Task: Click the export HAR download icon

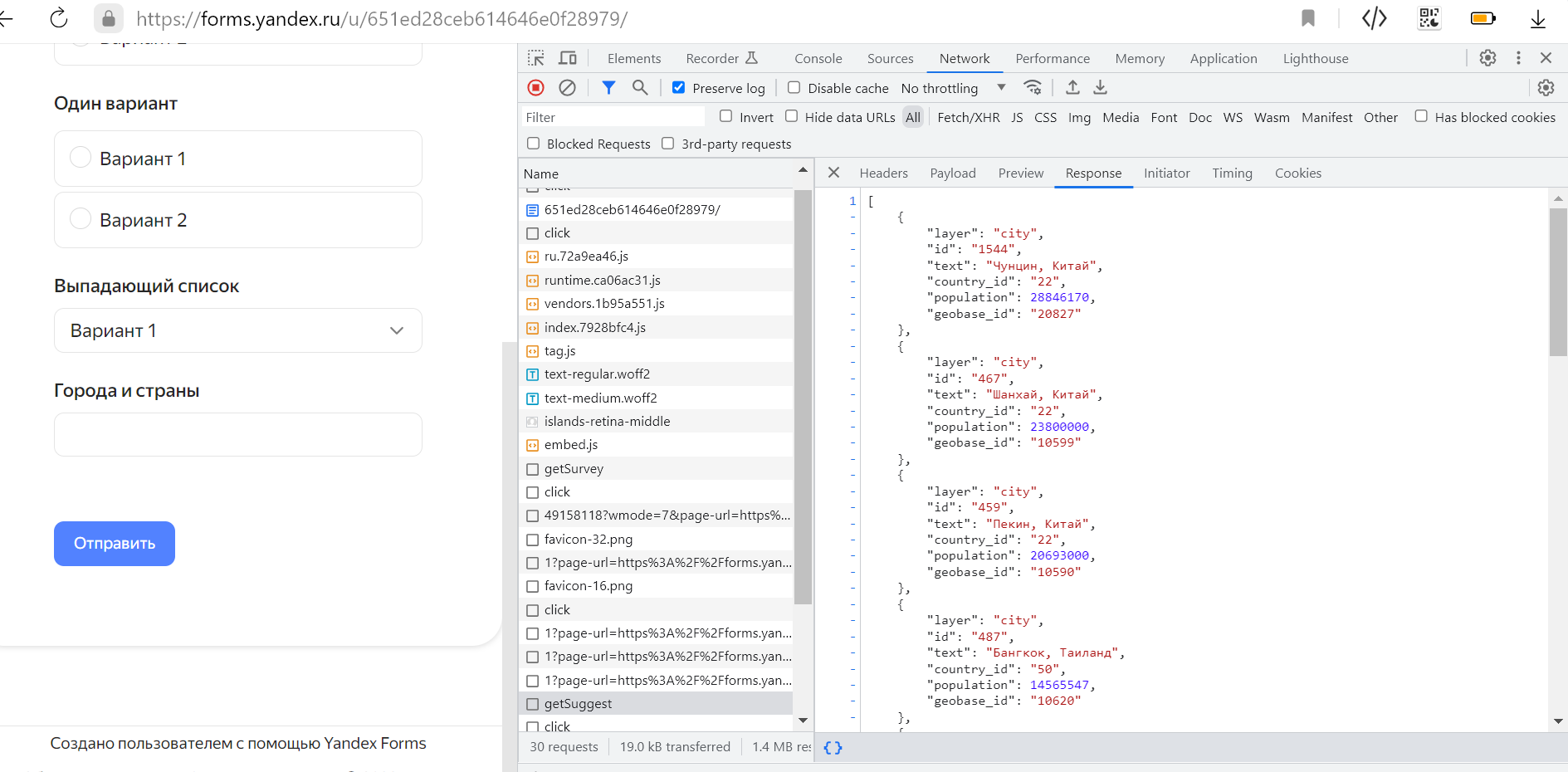Action: point(1101,88)
